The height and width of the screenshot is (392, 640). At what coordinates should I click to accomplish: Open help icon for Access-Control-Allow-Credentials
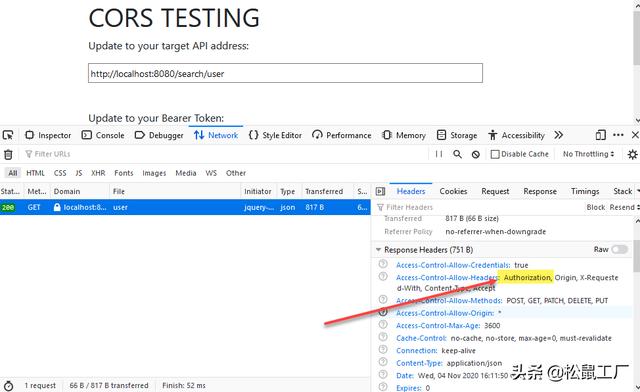coord(383,264)
